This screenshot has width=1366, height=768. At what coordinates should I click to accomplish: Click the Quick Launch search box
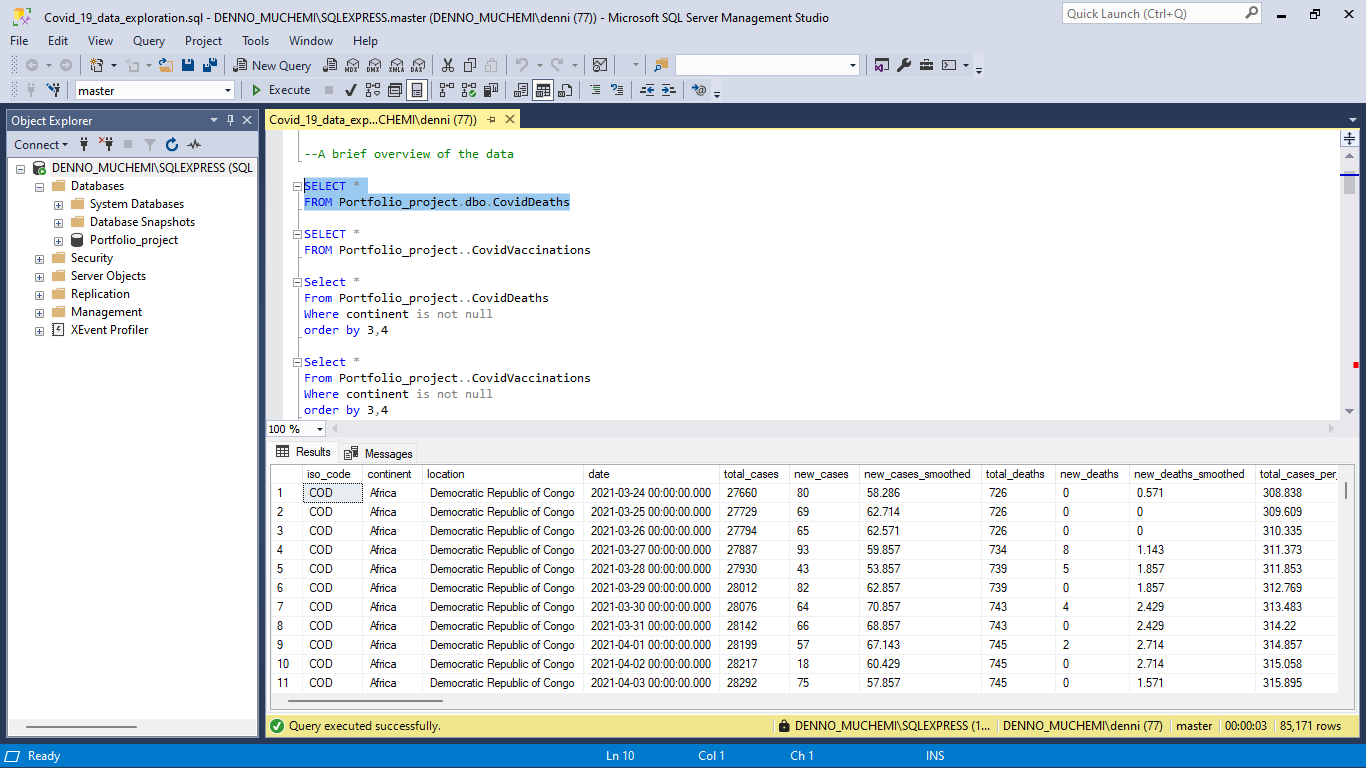click(1161, 14)
